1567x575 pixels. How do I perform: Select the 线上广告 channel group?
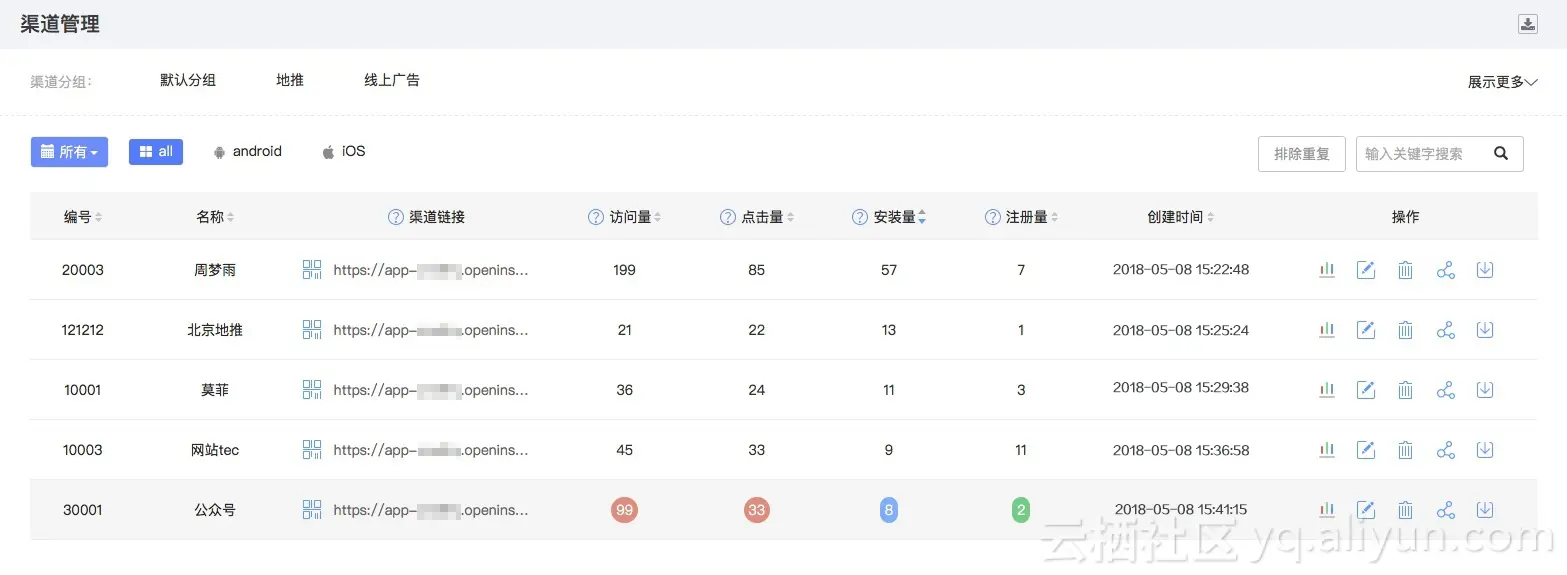(x=392, y=80)
